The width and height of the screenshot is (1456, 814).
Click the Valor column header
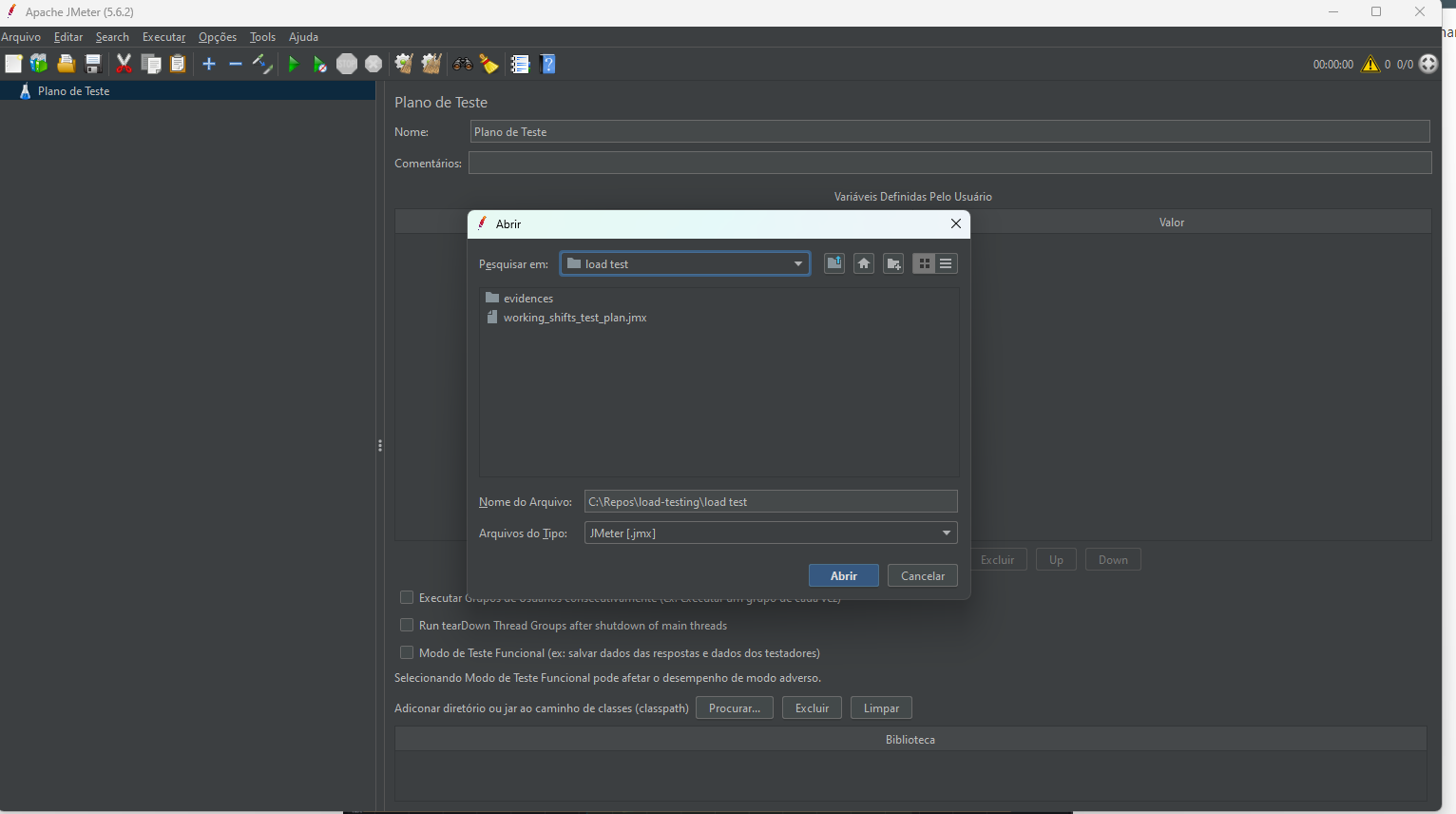[1171, 222]
